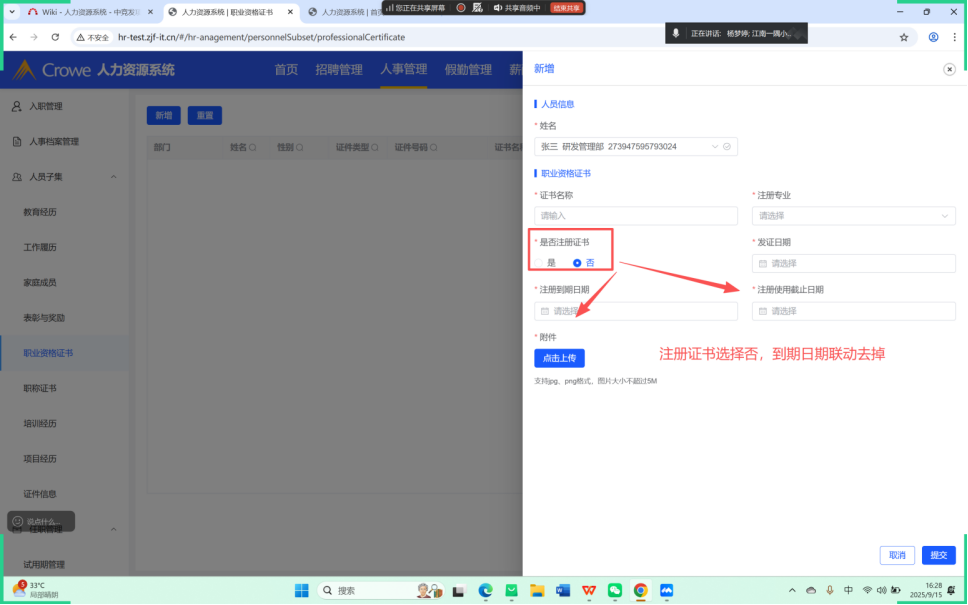Image resolution: width=968 pixels, height=605 pixels.
Task: Open the browser profile icon
Action: [x=933, y=37]
